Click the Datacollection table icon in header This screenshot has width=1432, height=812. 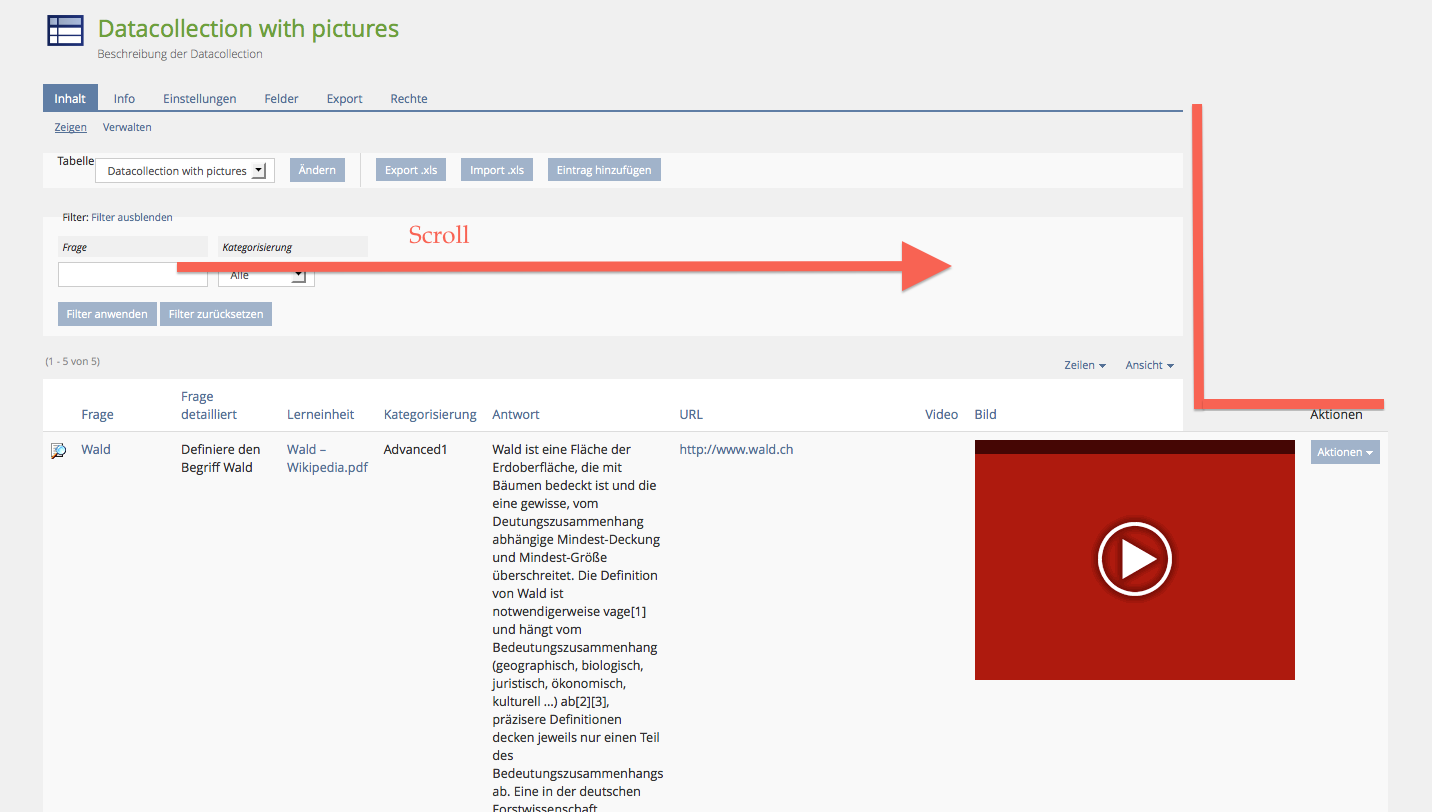pyautogui.click(x=65, y=31)
